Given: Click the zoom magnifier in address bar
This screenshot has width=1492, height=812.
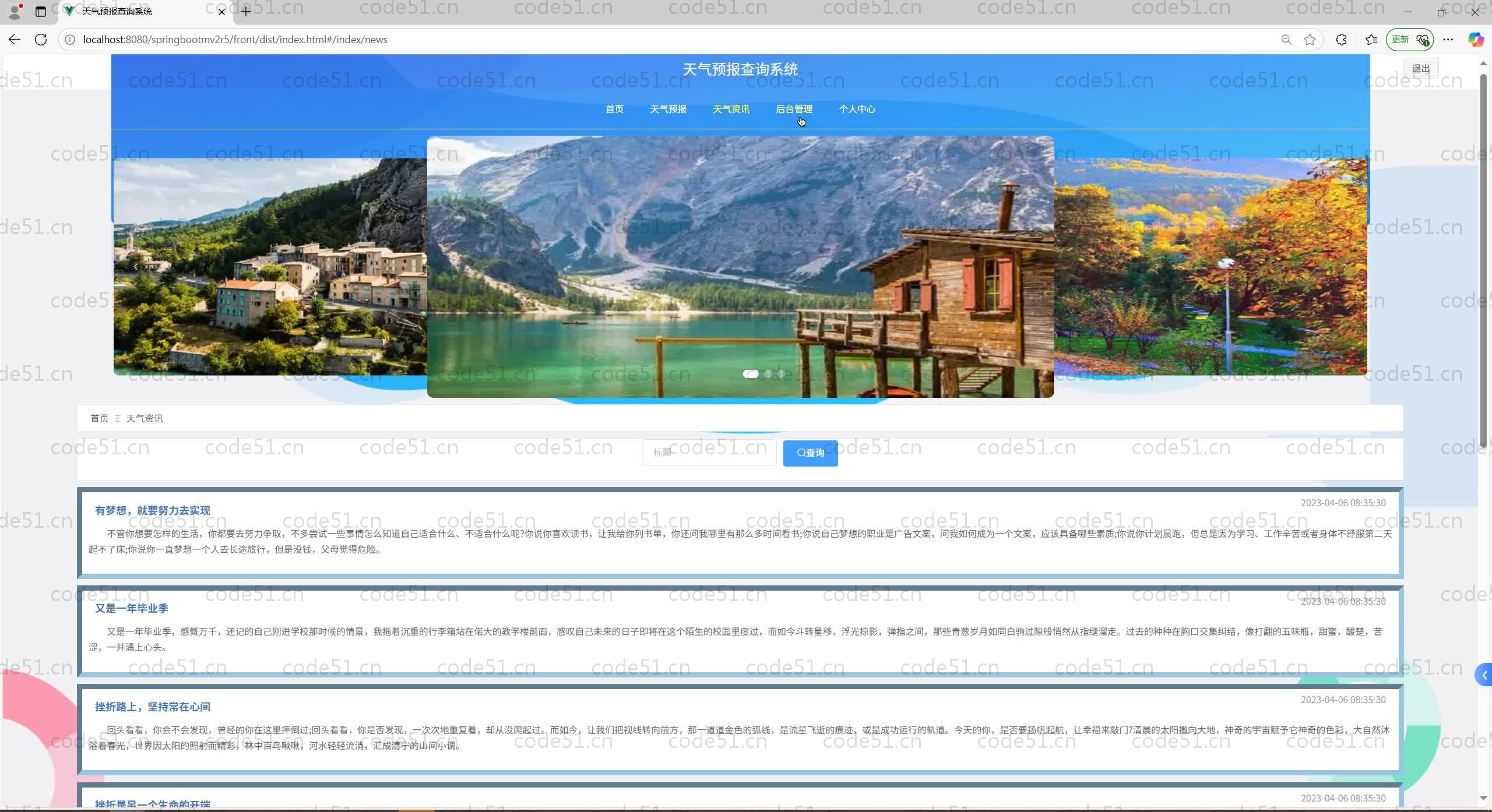Looking at the screenshot, I should click(1286, 40).
